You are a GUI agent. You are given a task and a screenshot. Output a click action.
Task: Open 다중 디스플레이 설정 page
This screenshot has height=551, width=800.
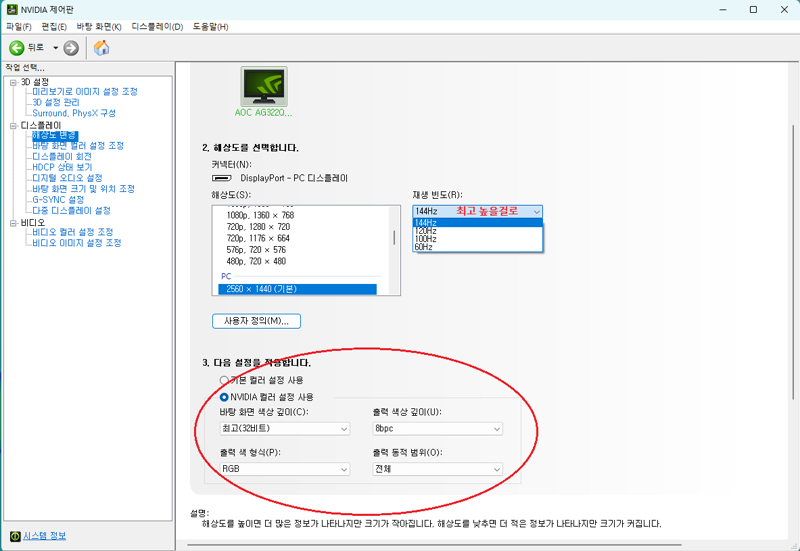pos(71,211)
